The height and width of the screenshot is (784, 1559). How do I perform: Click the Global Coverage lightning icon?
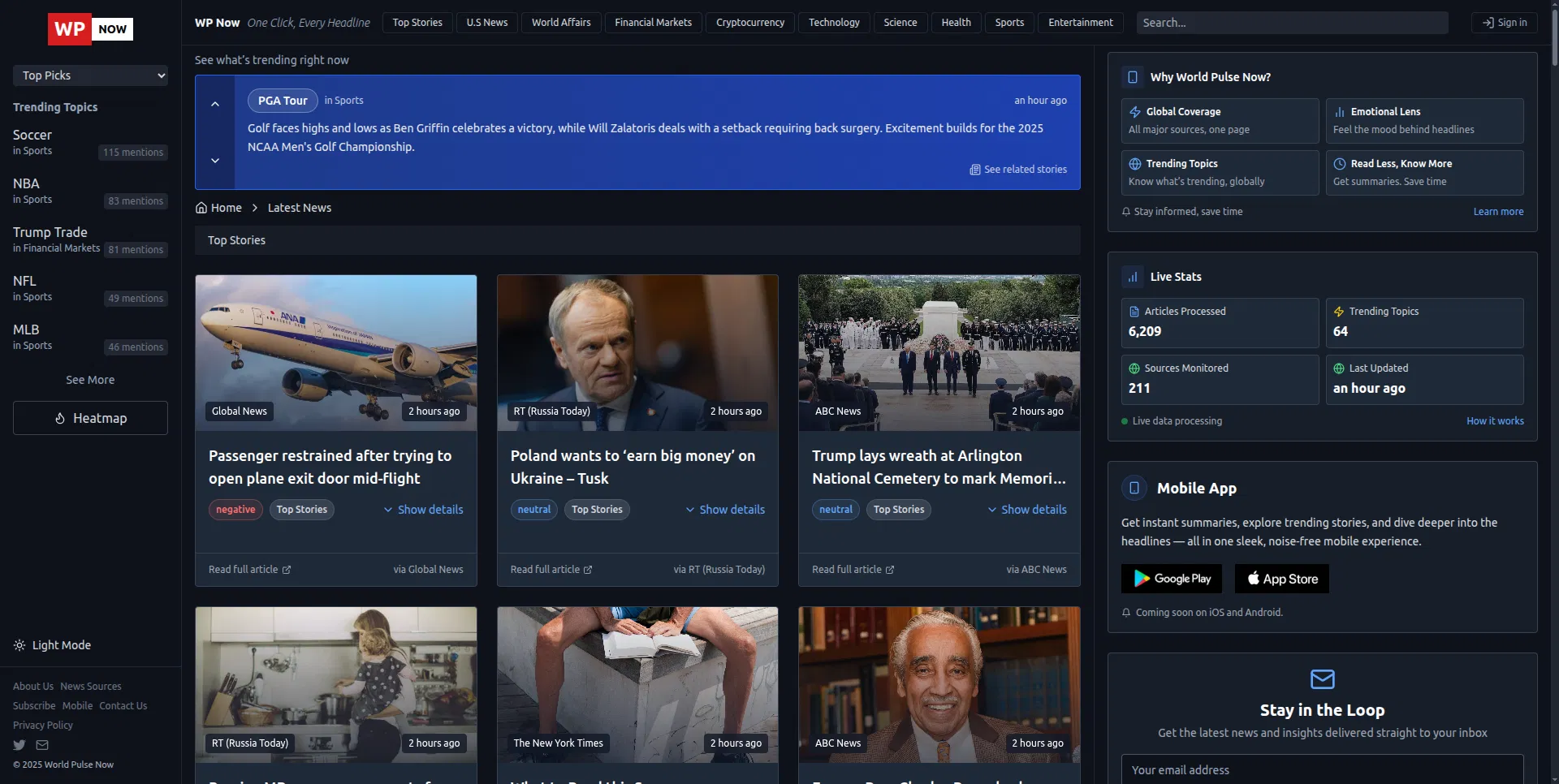[x=1134, y=111]
